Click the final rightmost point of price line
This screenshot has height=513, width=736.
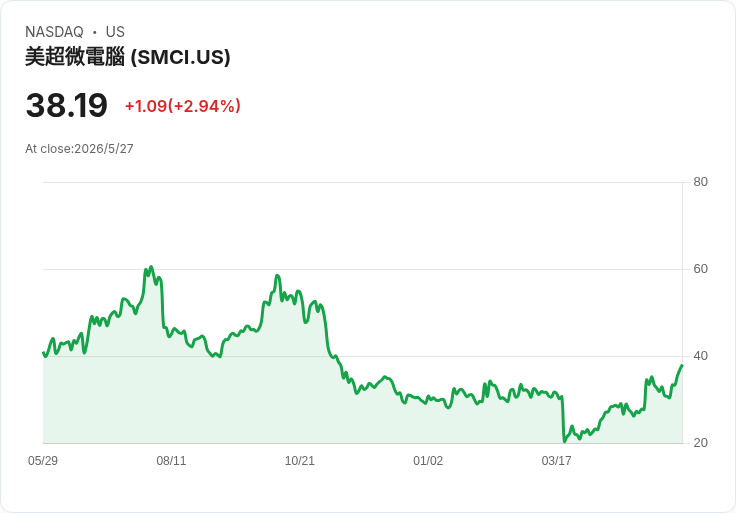(x=682, y=365)
